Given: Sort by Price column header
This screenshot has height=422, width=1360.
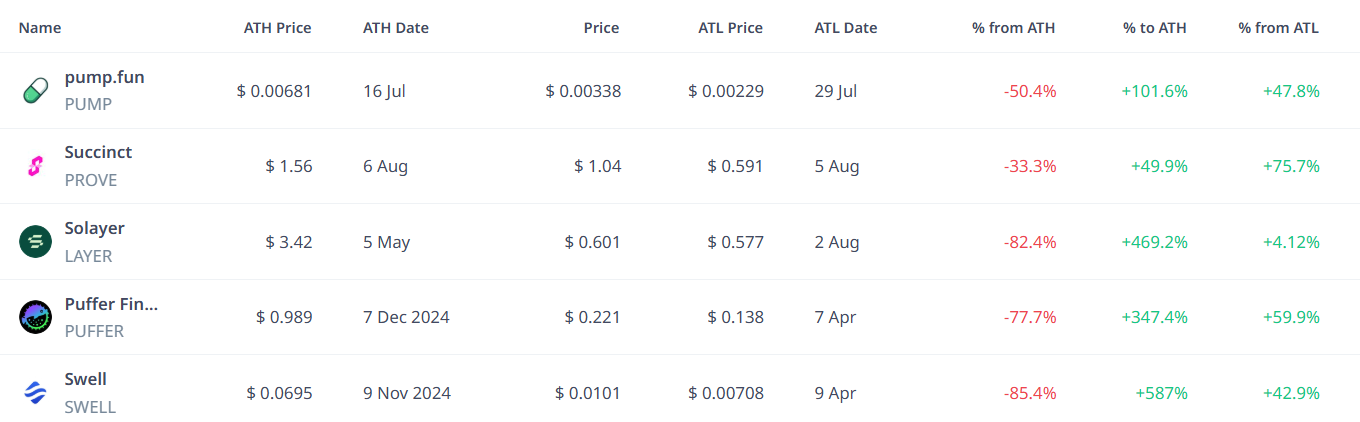Looking at the screenshot, I should click(601, 28).
